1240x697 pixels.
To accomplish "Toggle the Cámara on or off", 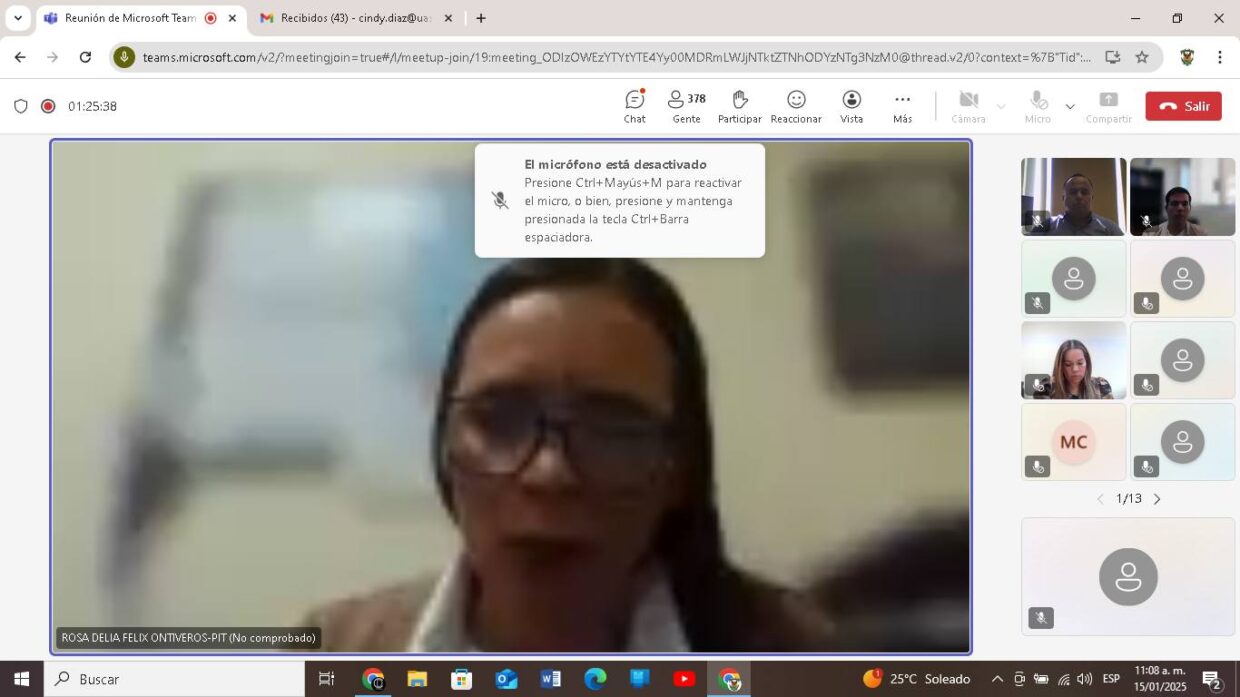I will (x=968, y=106).
